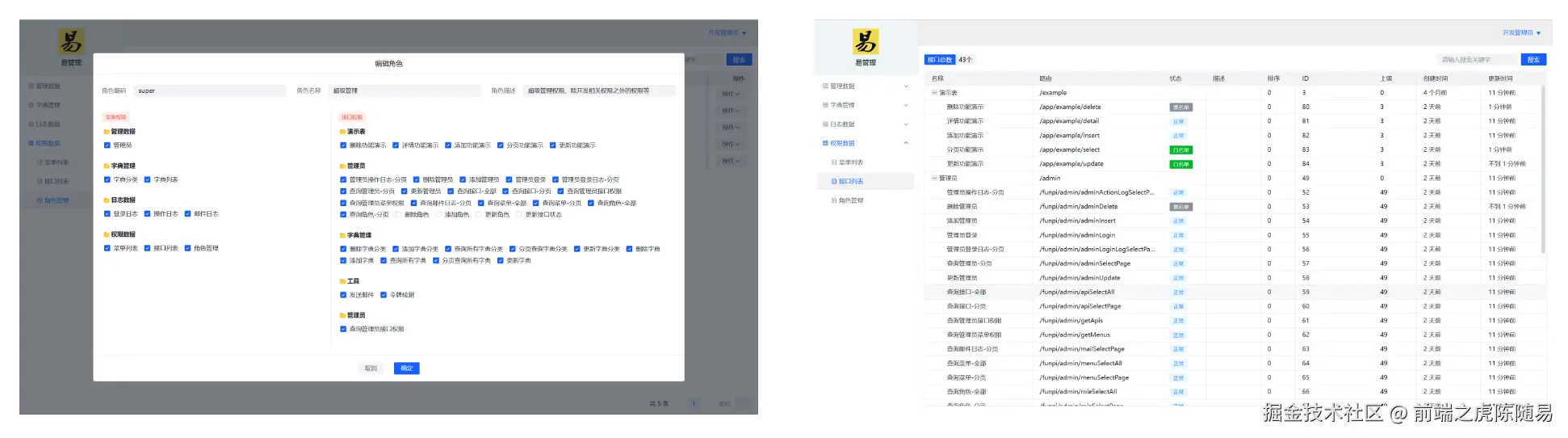Click the table's vertical scrollbar on API list page
Screen dimensions: 1568x438
pos(1543,170)
